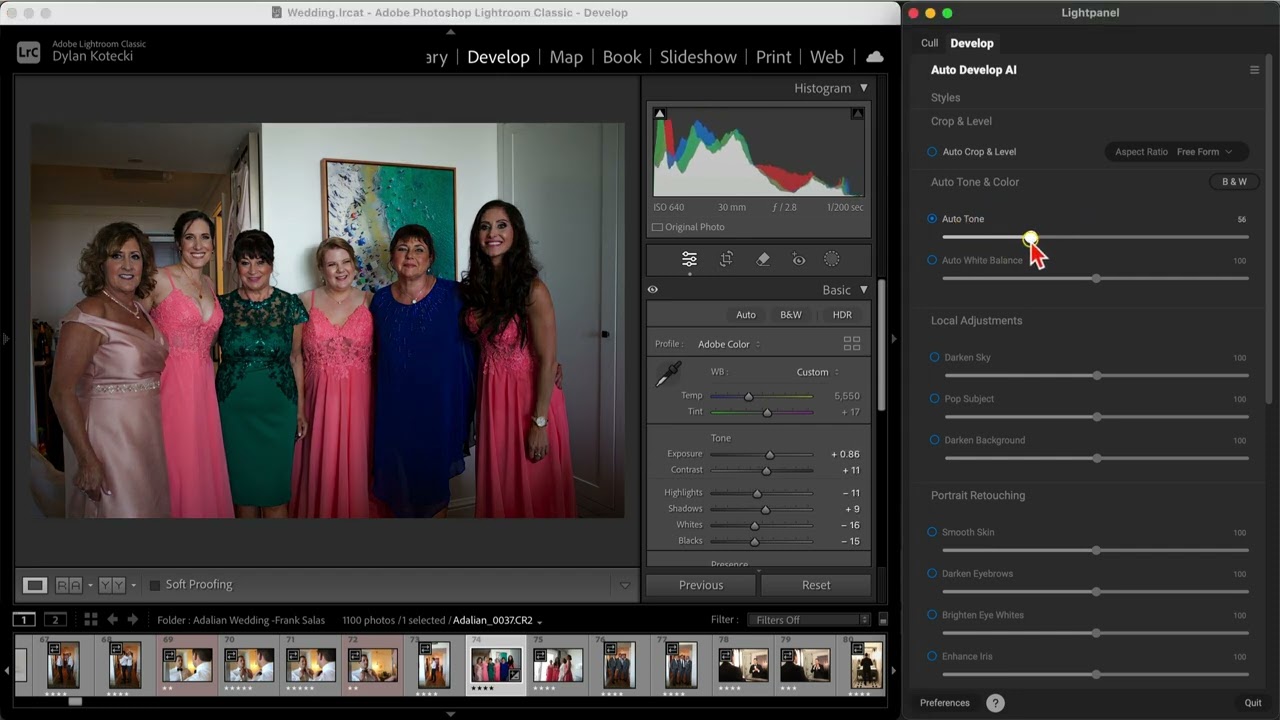This screenshot has width=1280, height=720.
Task: Select the Red Eye correction tool
Action: (x=798, y=260)
